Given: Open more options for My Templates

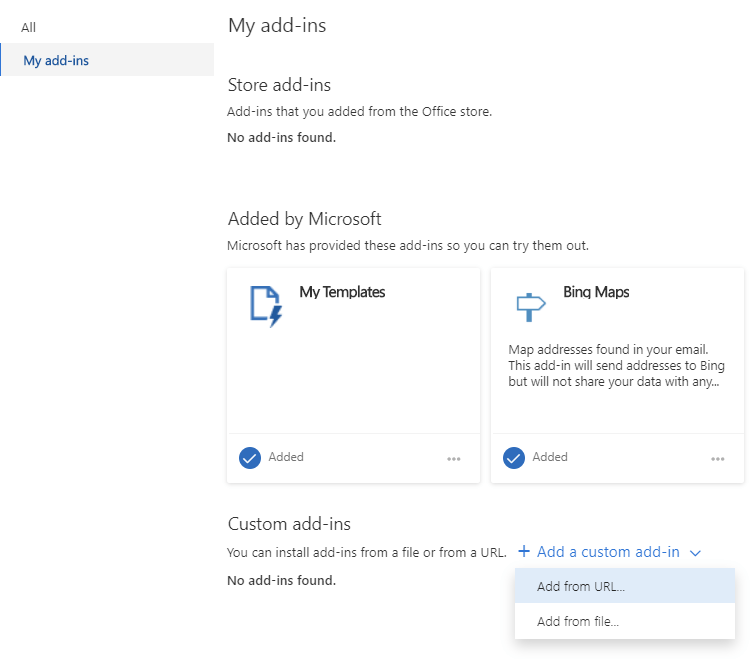Looking at the screenshot, I should [x=454, y=459].
